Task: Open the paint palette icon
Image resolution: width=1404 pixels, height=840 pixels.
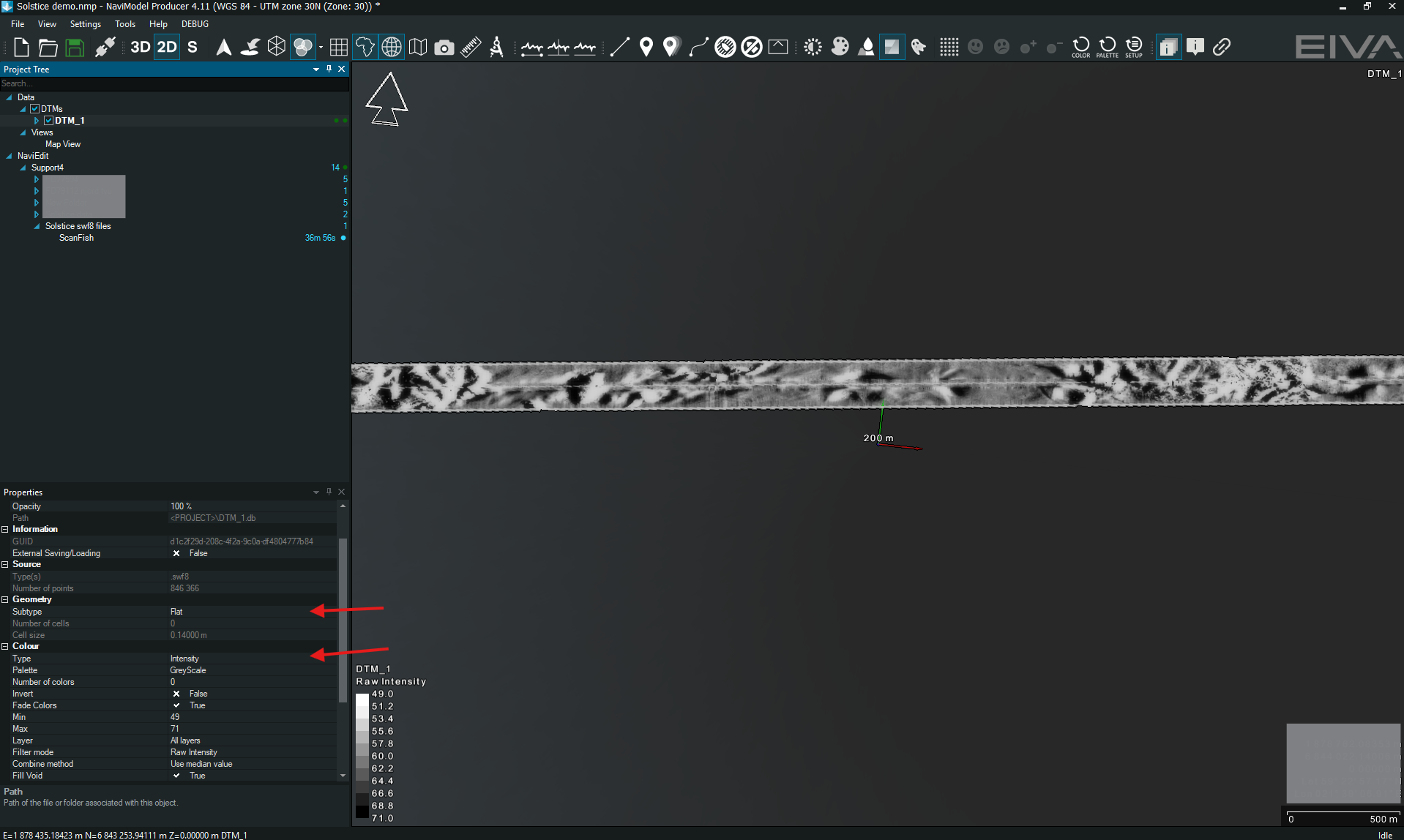Action: [x=840, y=48]
